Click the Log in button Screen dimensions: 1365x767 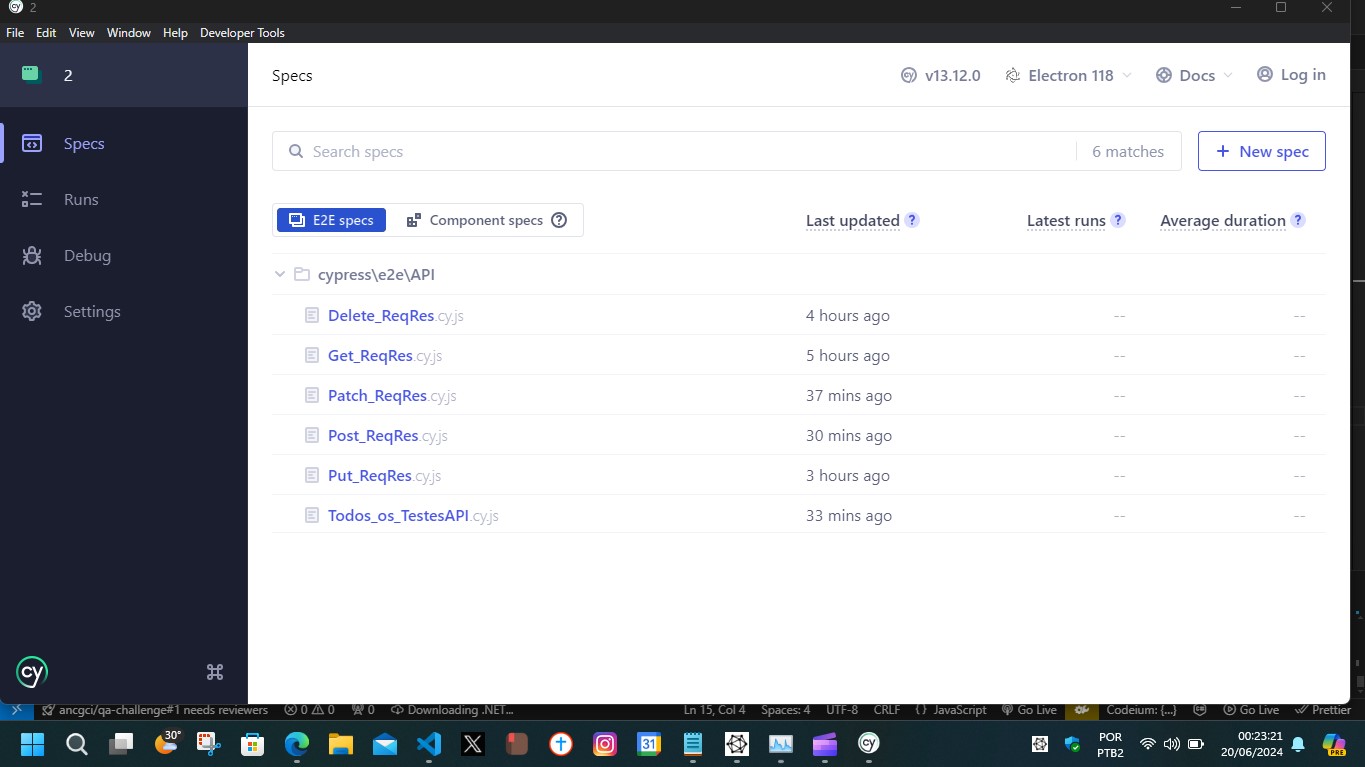click(x=1291, y=75)
